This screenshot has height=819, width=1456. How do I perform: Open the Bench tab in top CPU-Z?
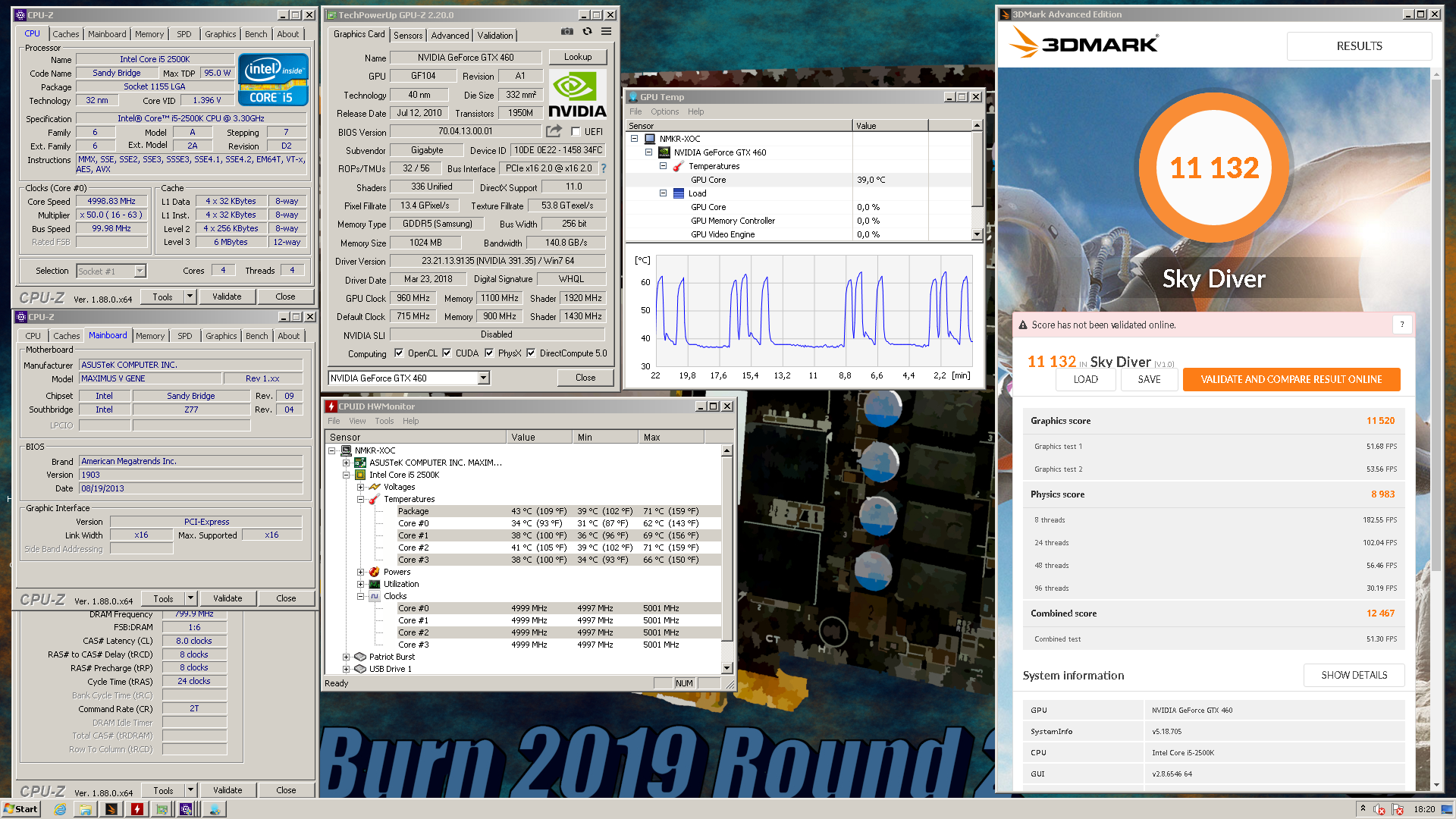[256, 34]
